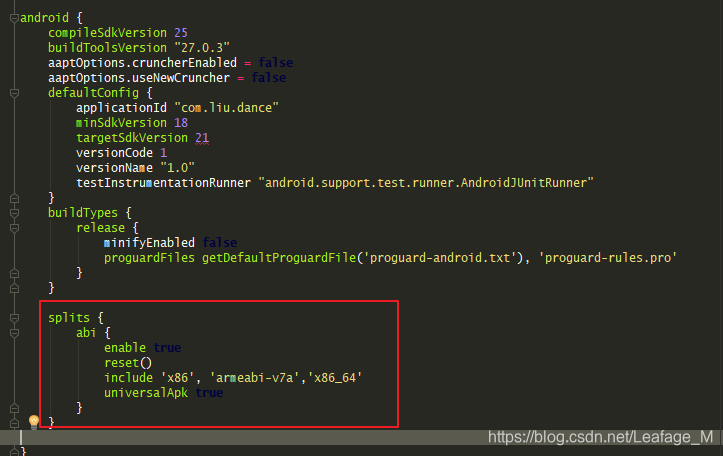Viewport: 723px width, 456px height.
Task: Collapse the buildTypes block fold marker
Action: click(x=14, y=213)
